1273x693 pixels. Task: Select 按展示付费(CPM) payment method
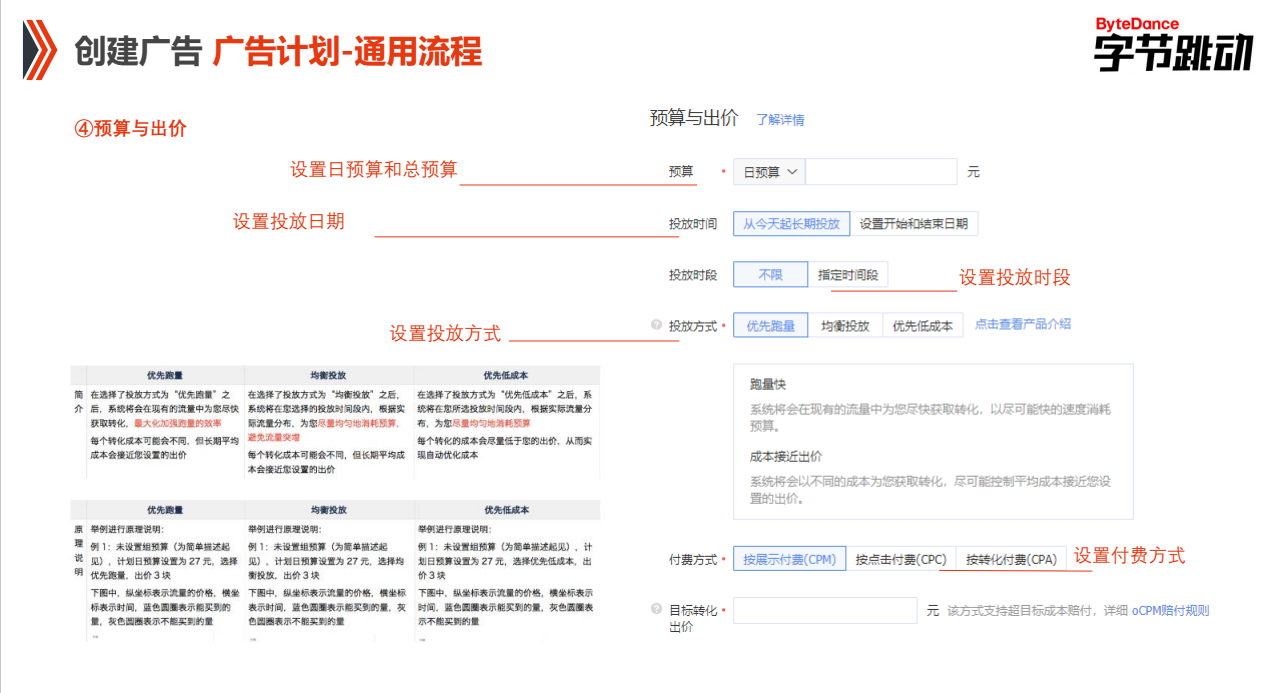click(x=790, y=560)
